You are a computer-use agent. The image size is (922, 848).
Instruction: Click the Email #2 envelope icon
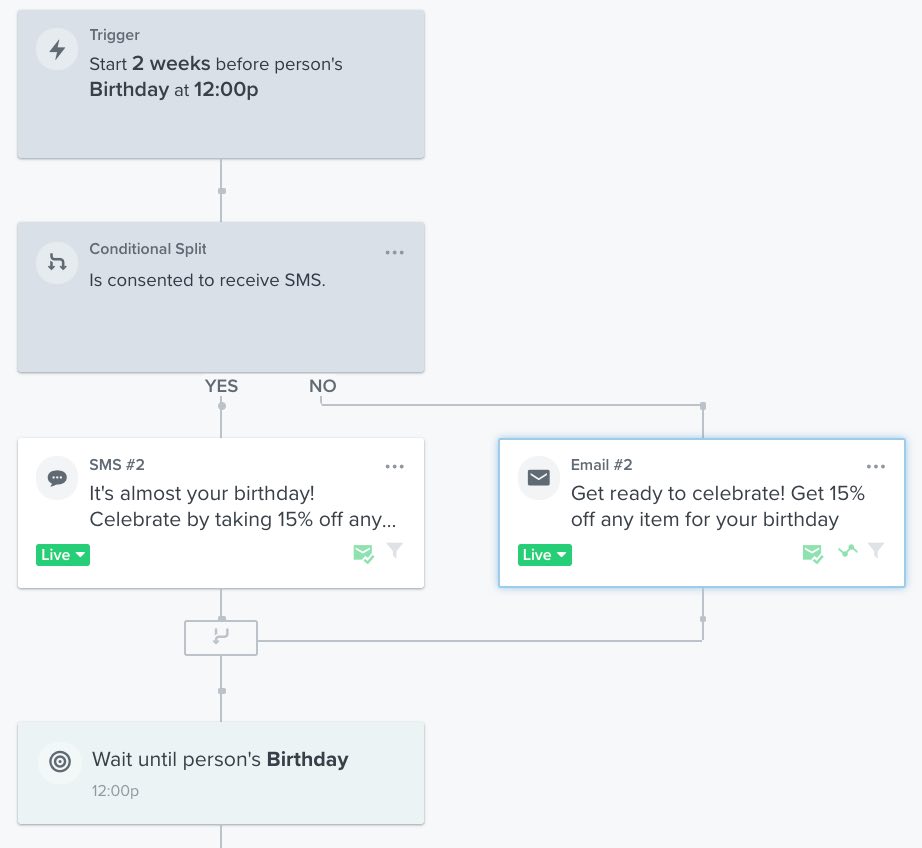538,478
